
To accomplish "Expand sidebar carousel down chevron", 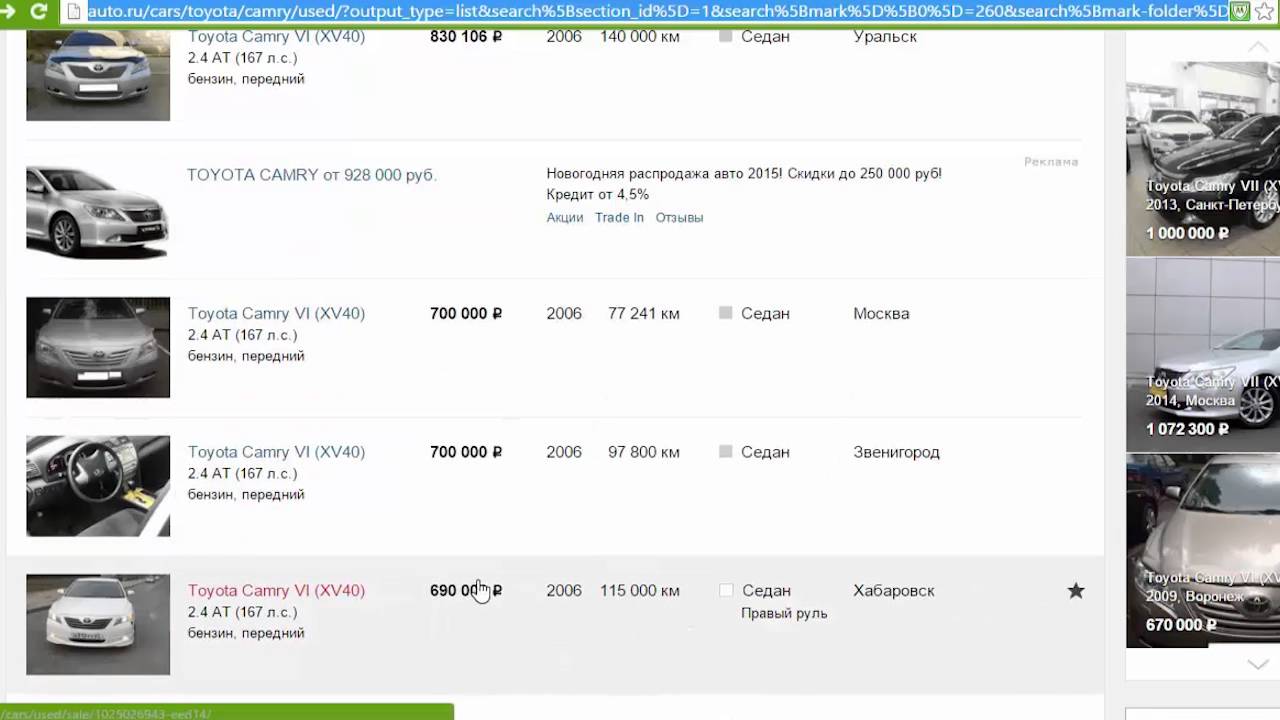I will click(1257, 663).
